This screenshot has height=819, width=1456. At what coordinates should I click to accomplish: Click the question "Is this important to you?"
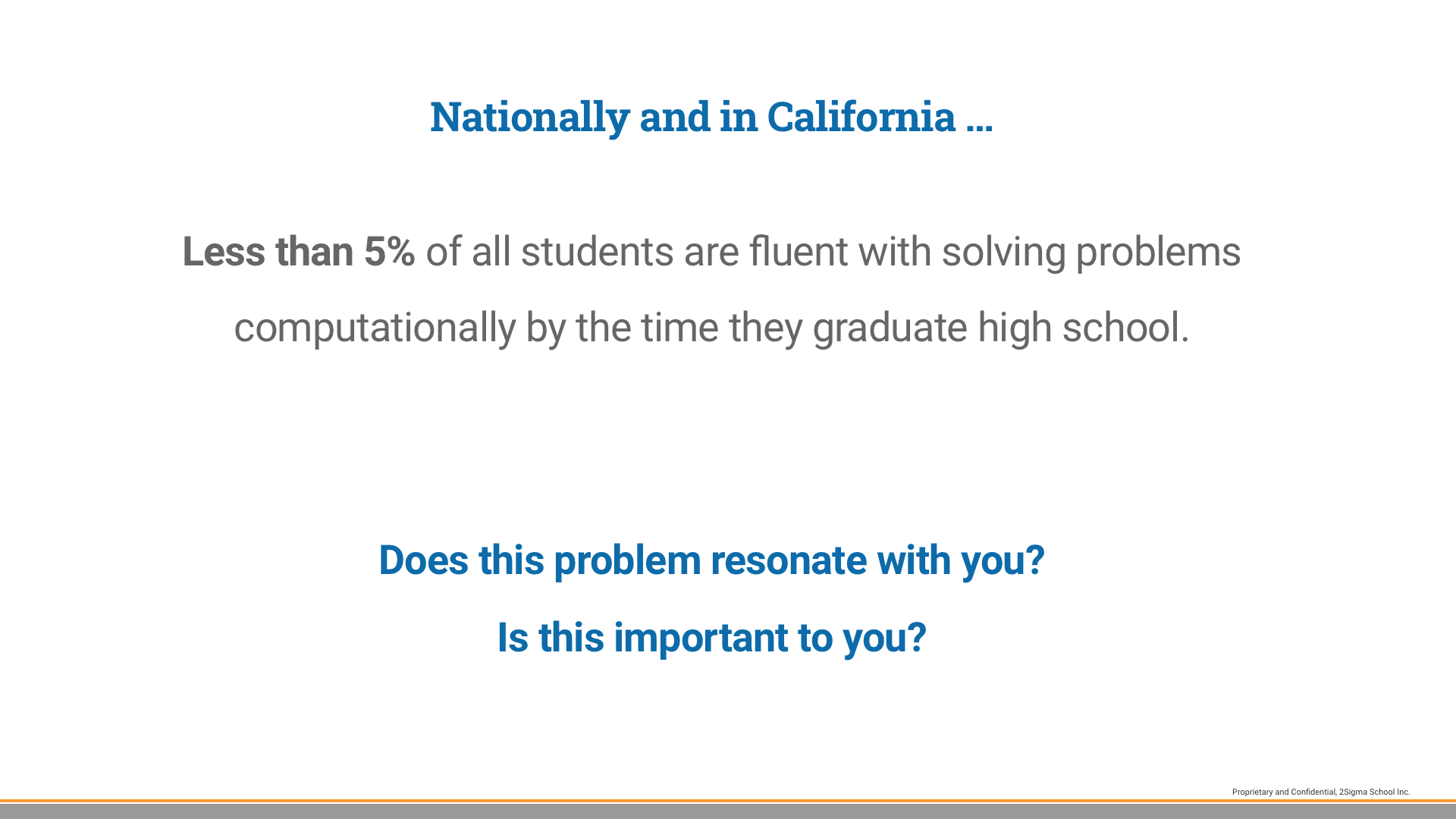[x=711, y=638]
